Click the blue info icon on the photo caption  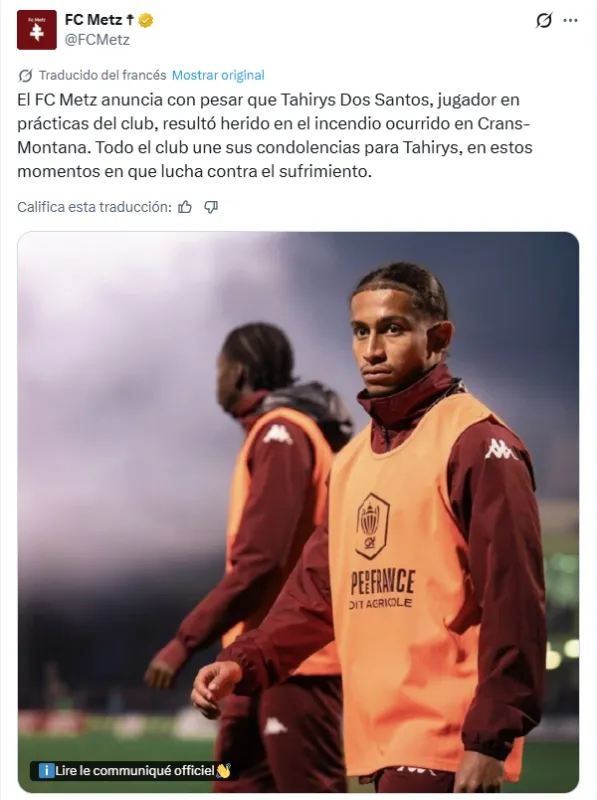click(46, 770)
